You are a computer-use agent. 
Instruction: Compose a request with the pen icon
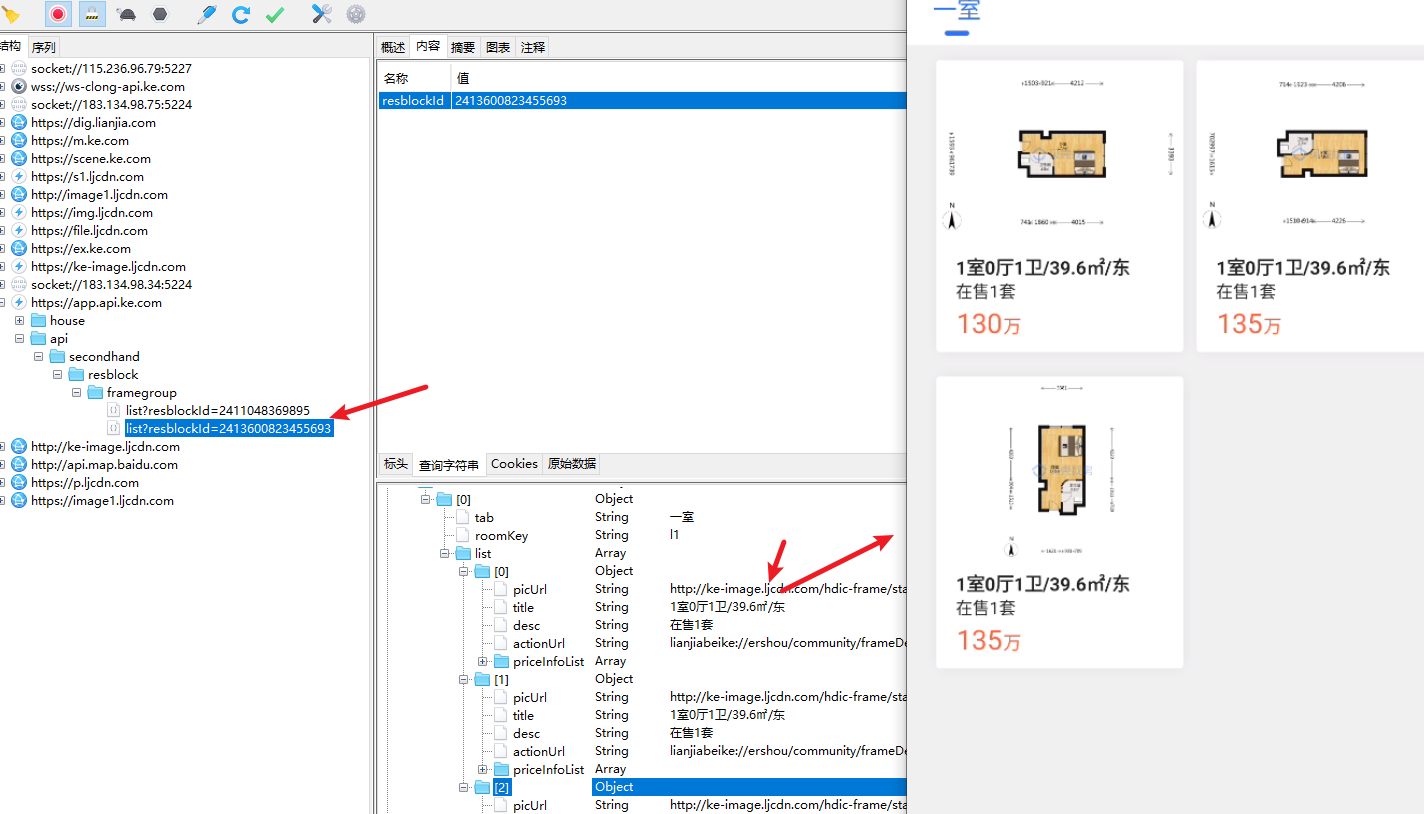[207, 14]
